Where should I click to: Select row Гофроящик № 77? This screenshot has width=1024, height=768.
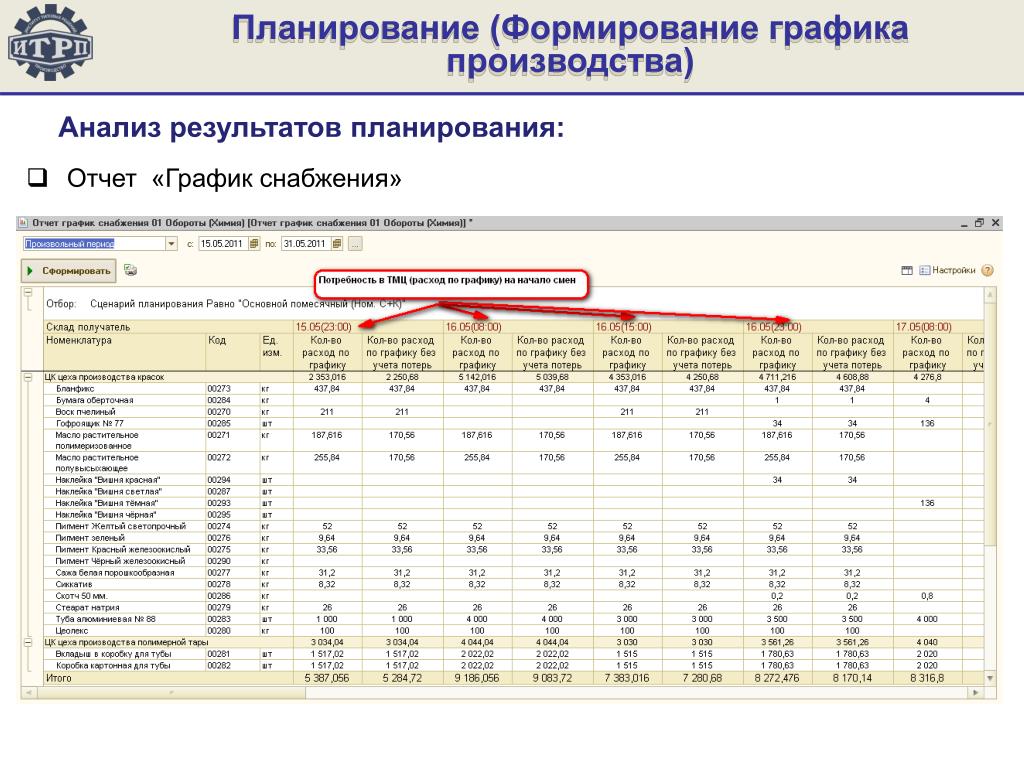[89, 423]
